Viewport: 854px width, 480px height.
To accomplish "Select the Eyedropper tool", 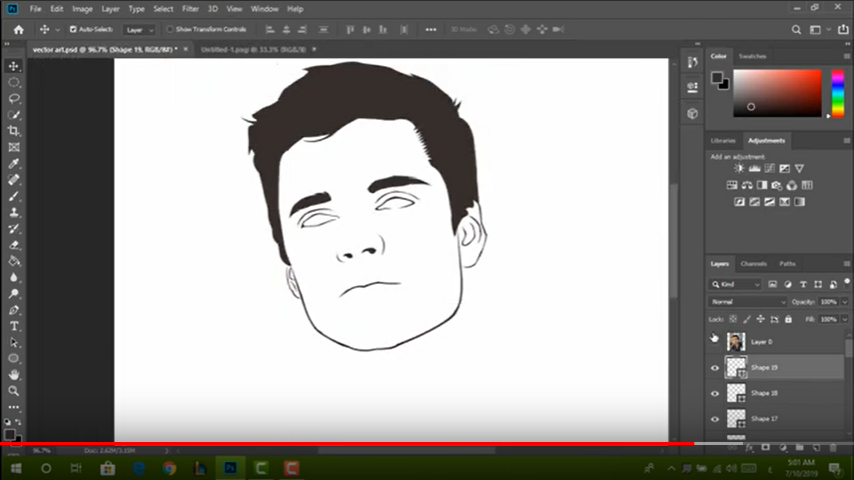I will [14, 163].
